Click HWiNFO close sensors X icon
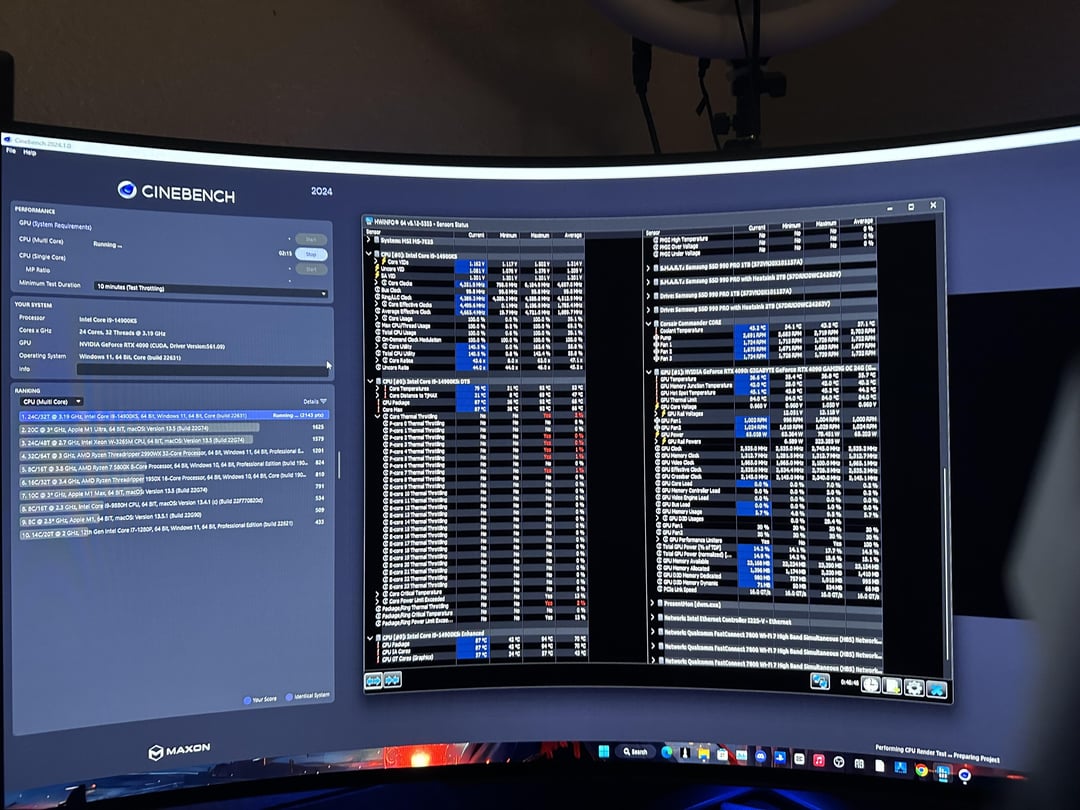The image size is (1080, 810). tap(937, 690)
